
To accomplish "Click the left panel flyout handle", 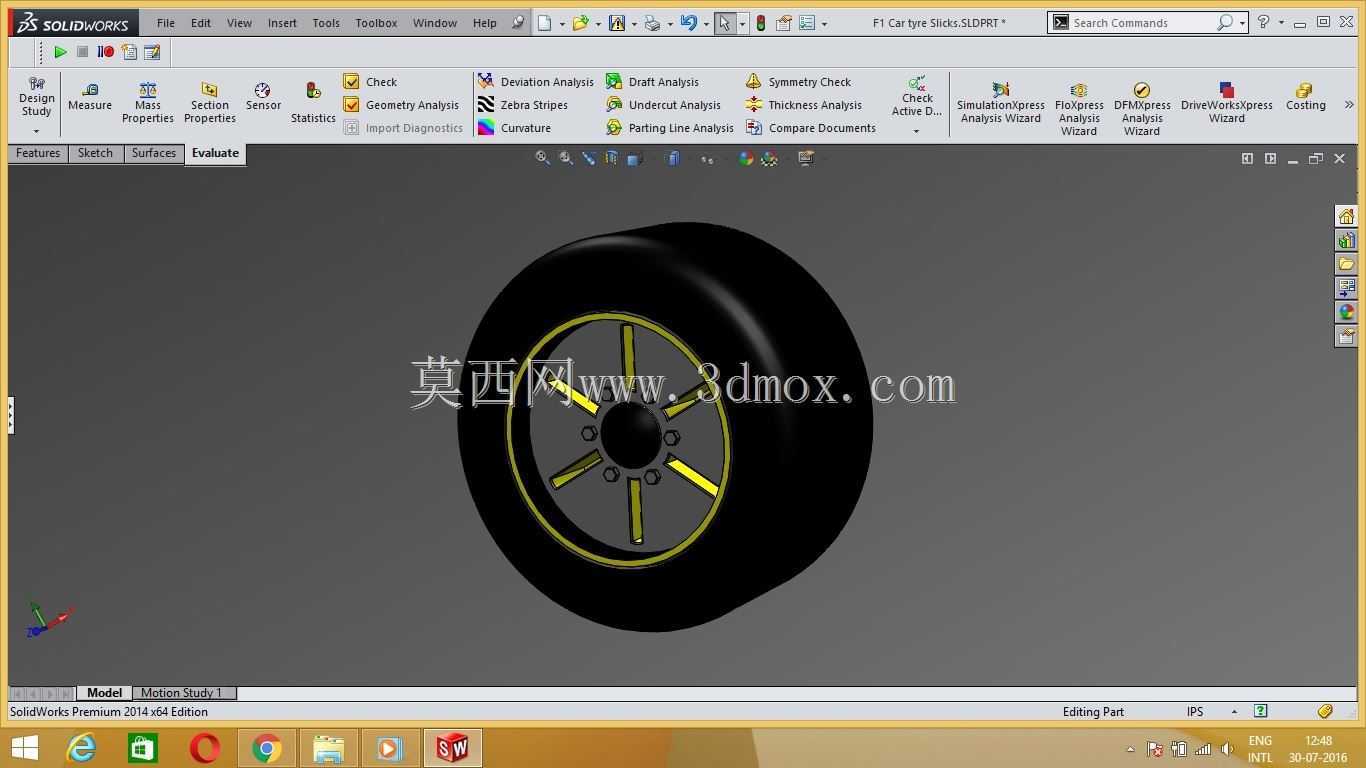I will (10, 414).
